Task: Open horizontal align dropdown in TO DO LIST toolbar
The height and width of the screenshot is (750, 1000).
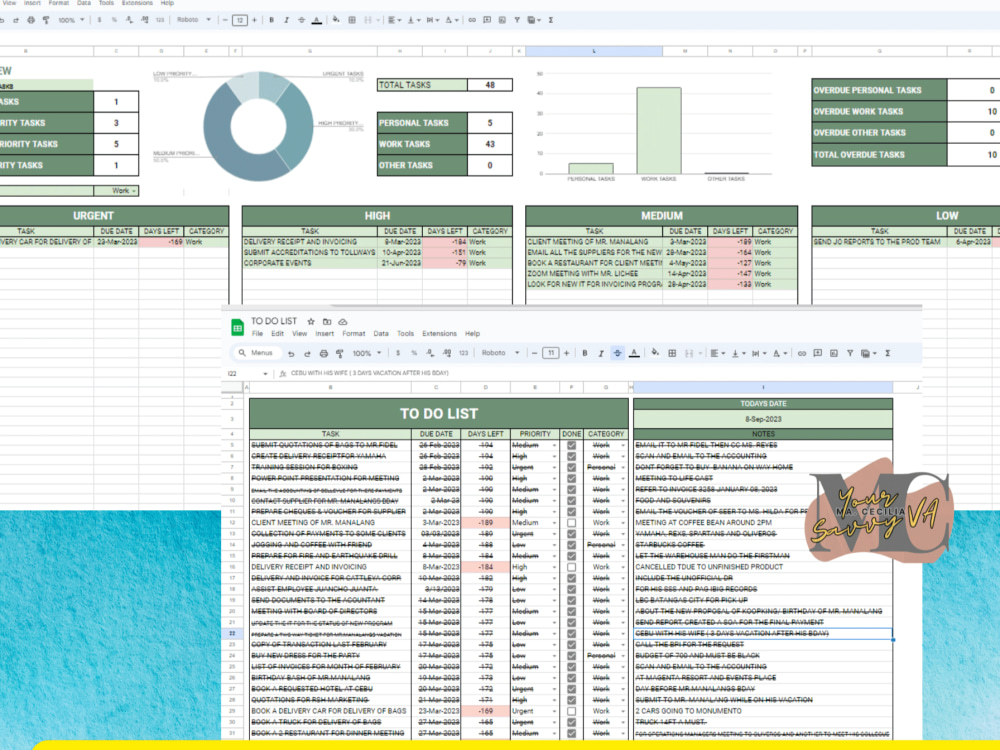Action: tap(716, 353)
